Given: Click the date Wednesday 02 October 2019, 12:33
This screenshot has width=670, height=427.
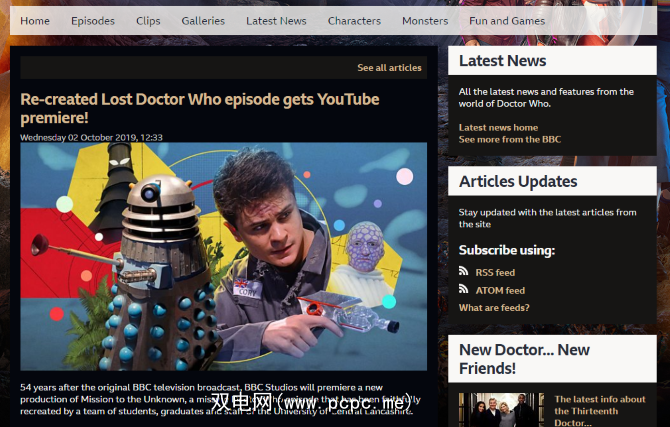Looking at the screenshot, I should coord(91,138).
